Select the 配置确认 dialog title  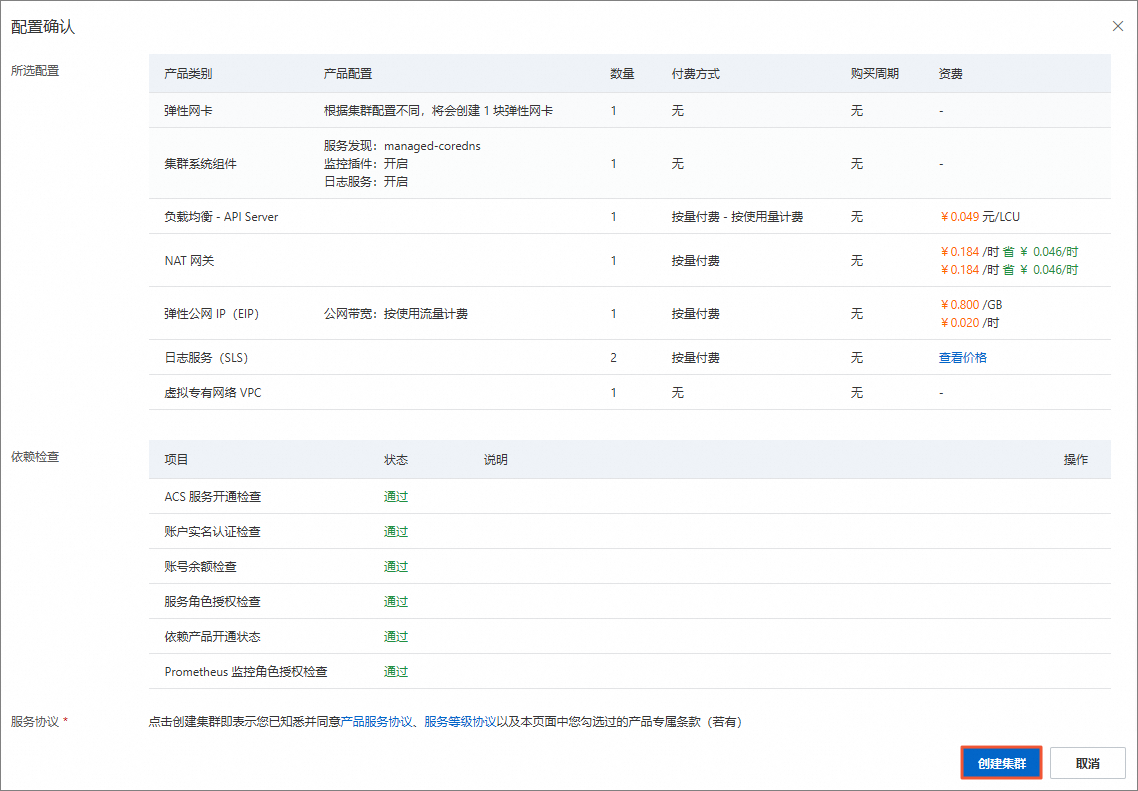[43, 27]
